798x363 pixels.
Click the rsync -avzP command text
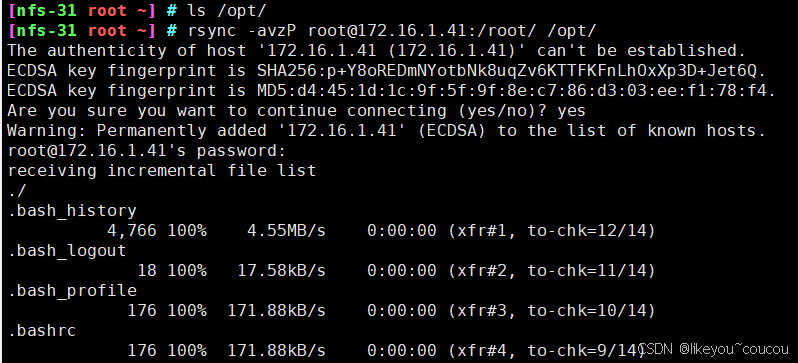tap(391, 31)
